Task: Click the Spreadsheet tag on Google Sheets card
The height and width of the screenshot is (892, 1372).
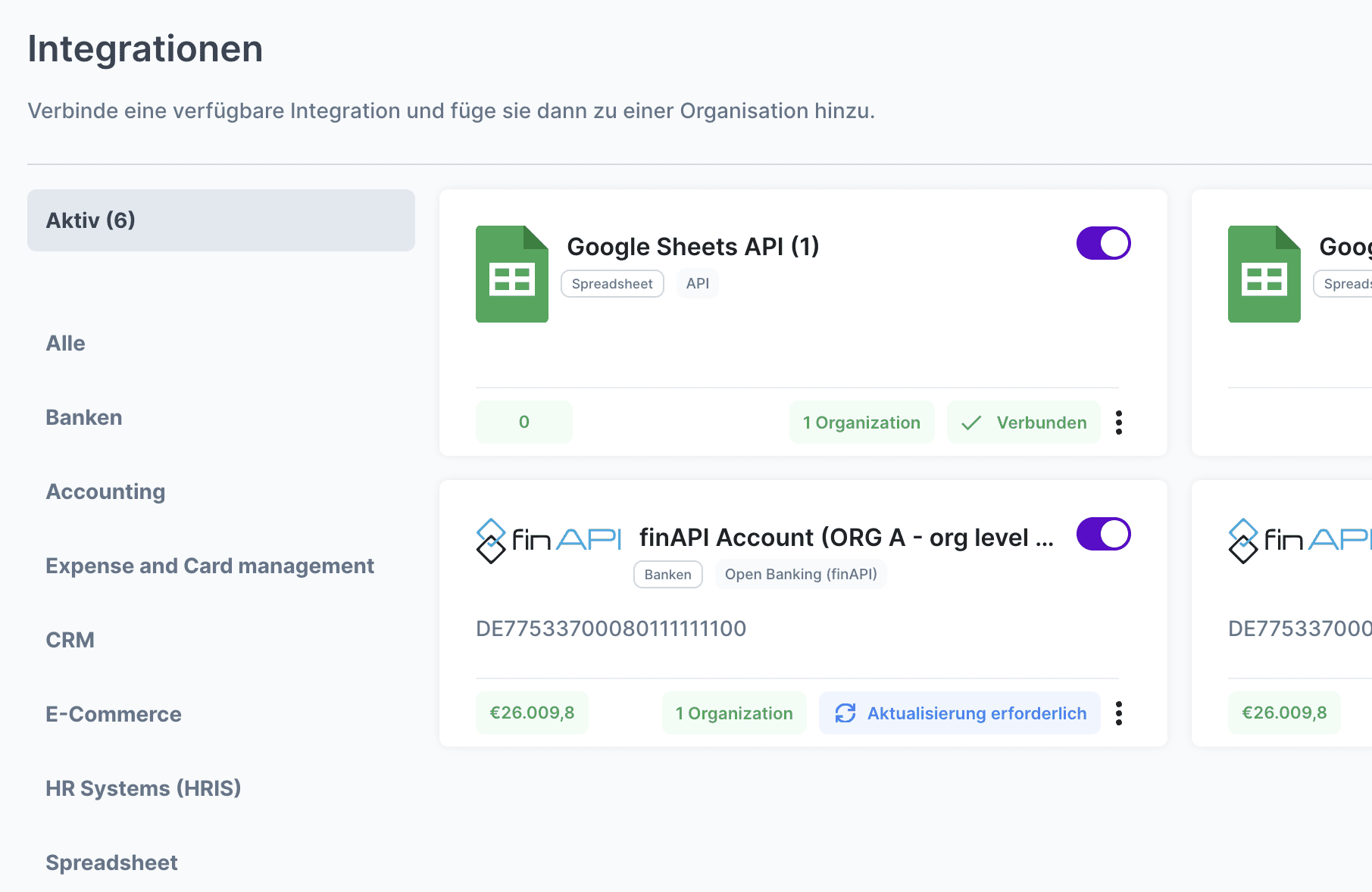Action: pos(612,284)
